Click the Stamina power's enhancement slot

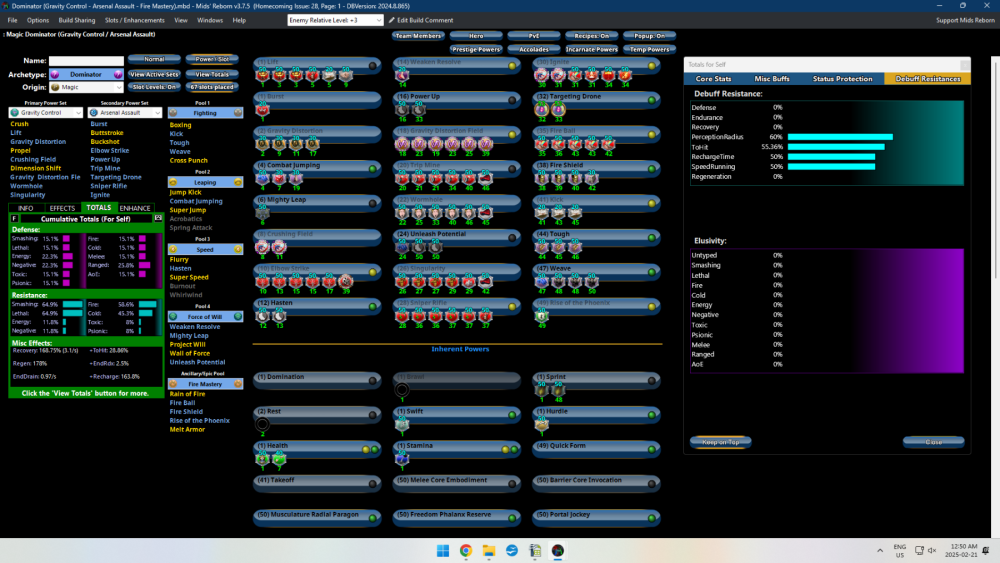[x=402, y=458]
